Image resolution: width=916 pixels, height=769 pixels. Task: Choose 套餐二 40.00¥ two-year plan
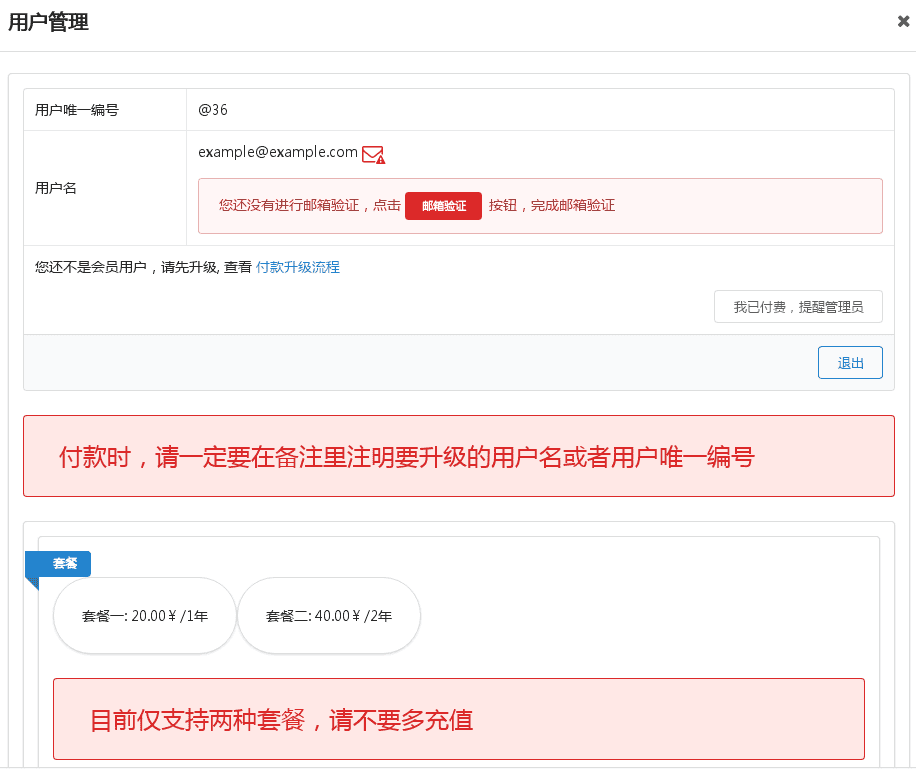pos(329,616)
